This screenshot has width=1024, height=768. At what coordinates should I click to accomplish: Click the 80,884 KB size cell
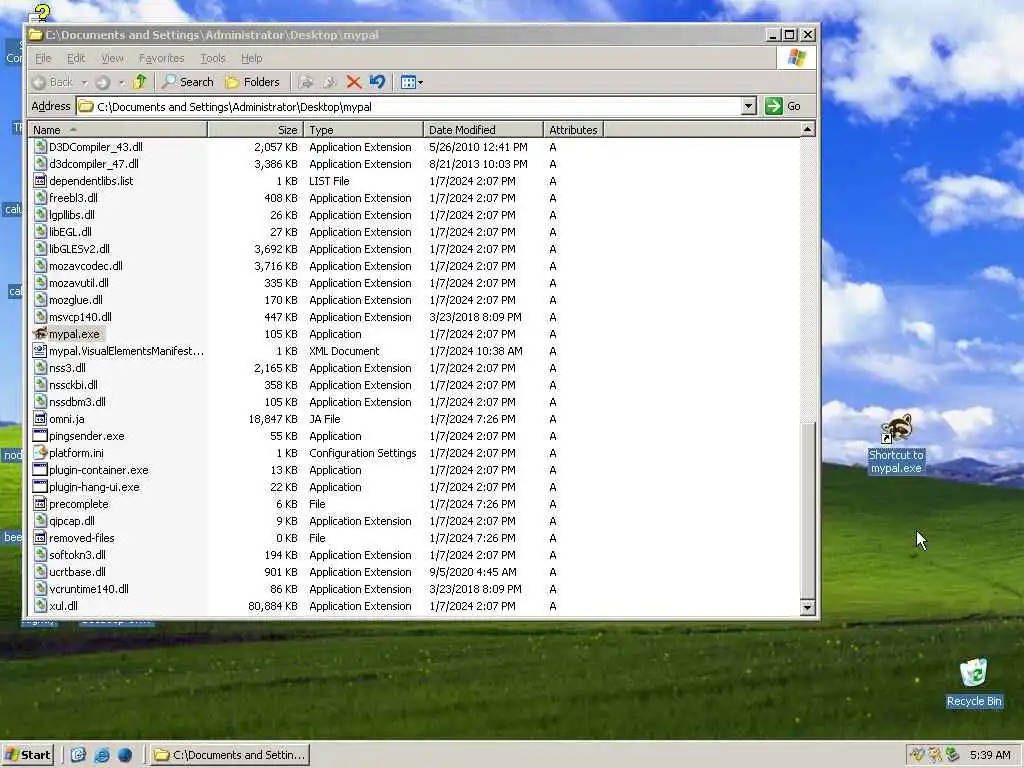[x=273, y=605]
